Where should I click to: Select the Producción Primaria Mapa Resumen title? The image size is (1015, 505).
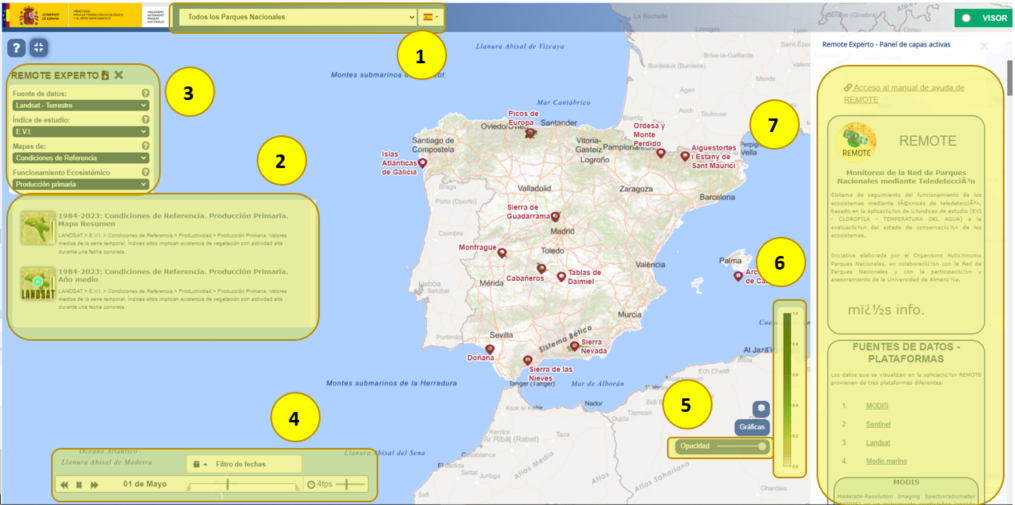(173, 219)
